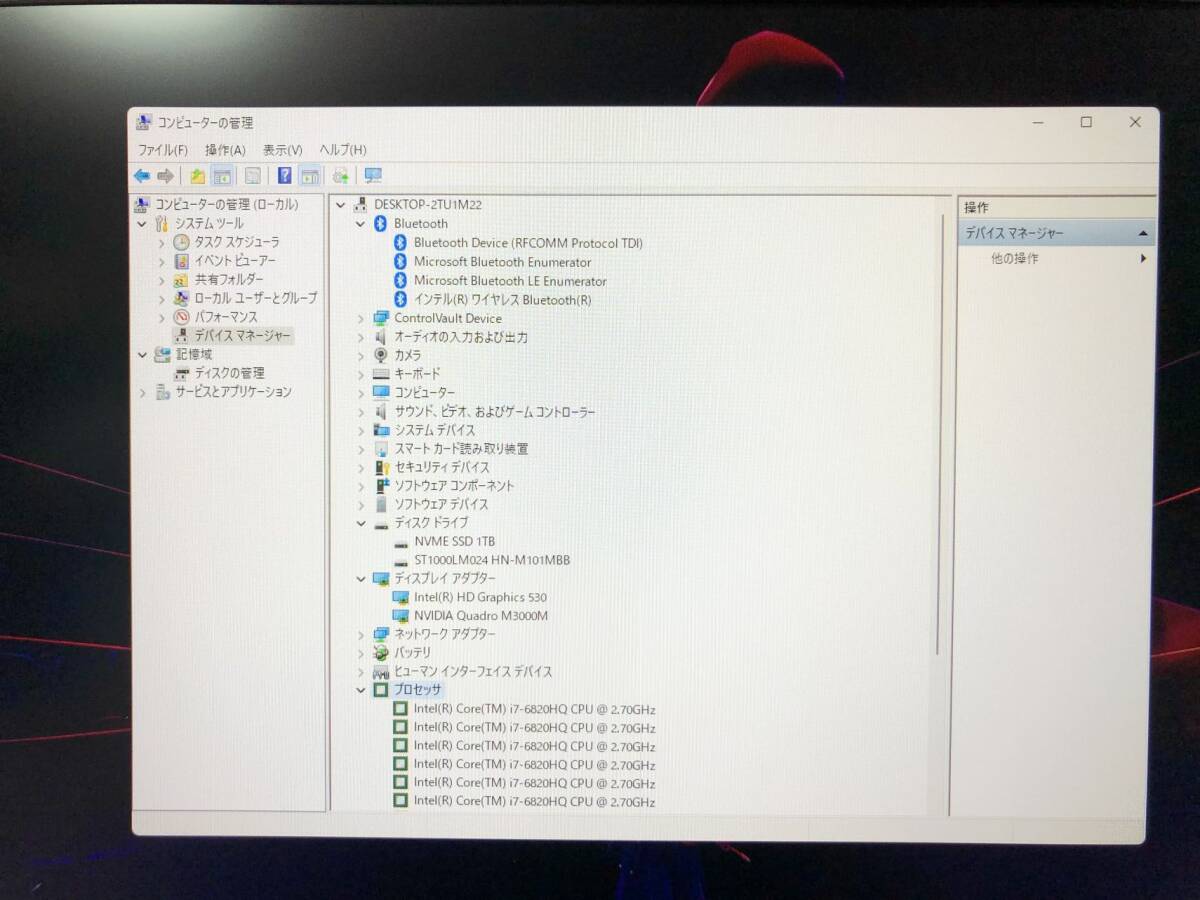The width and height of the screenshot is (1200, 900).
Task: Click the イベント ビューアー icon in left tree
Action: click(x=181, y=261)
